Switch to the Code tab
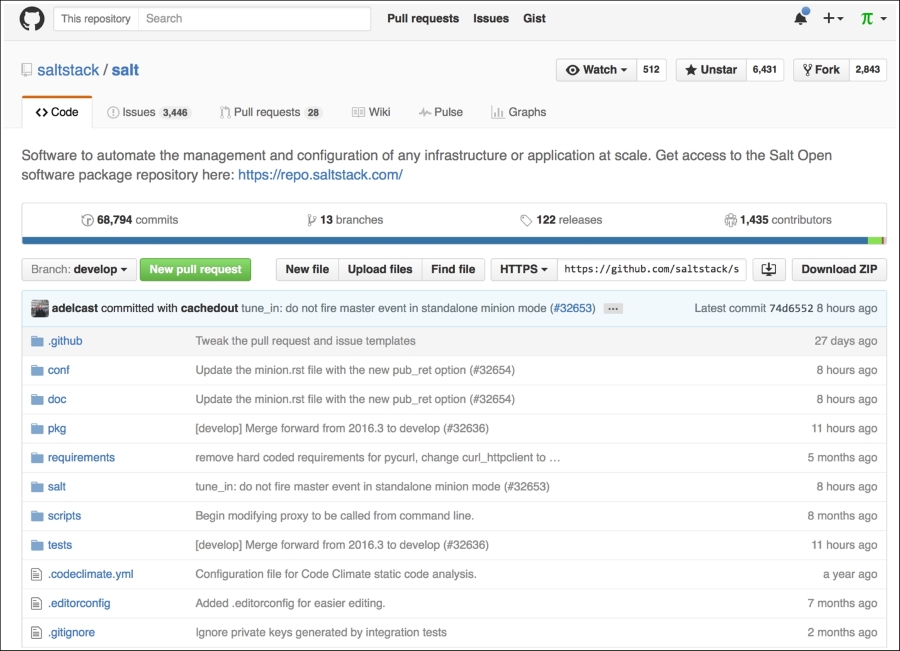Image resolution: width=900 pixels, height=651 pixels. 57,112
